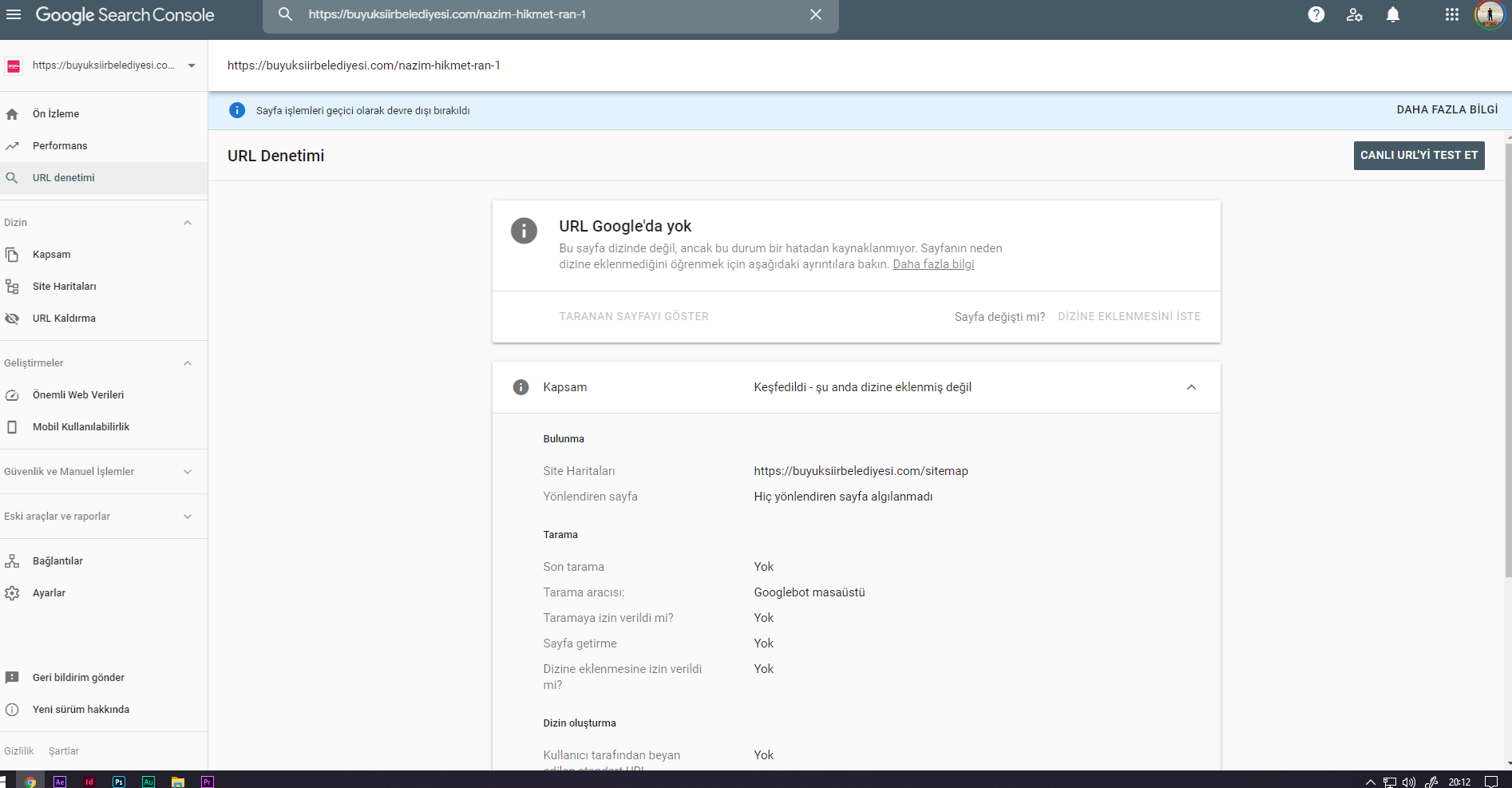Viewport: 1512px width, 788px height.
Task: Click the Google Search Console logo
Action: 125,14
